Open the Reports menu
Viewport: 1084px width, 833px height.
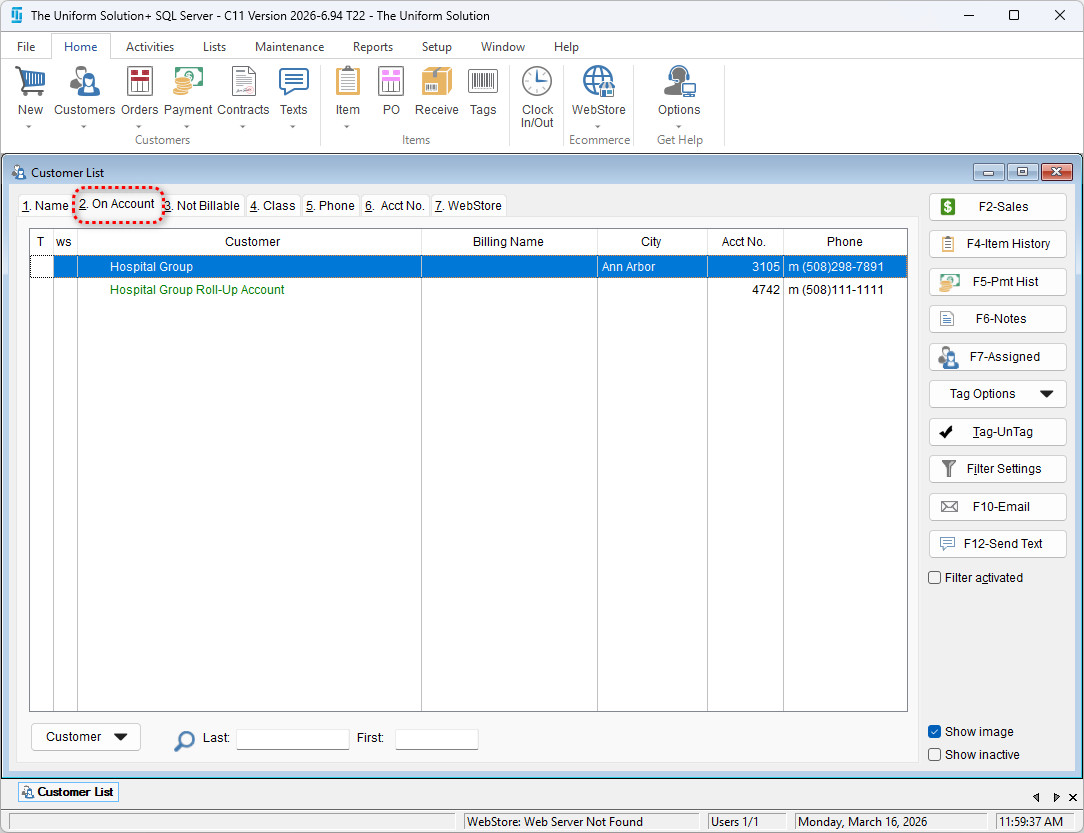point(372,47)
